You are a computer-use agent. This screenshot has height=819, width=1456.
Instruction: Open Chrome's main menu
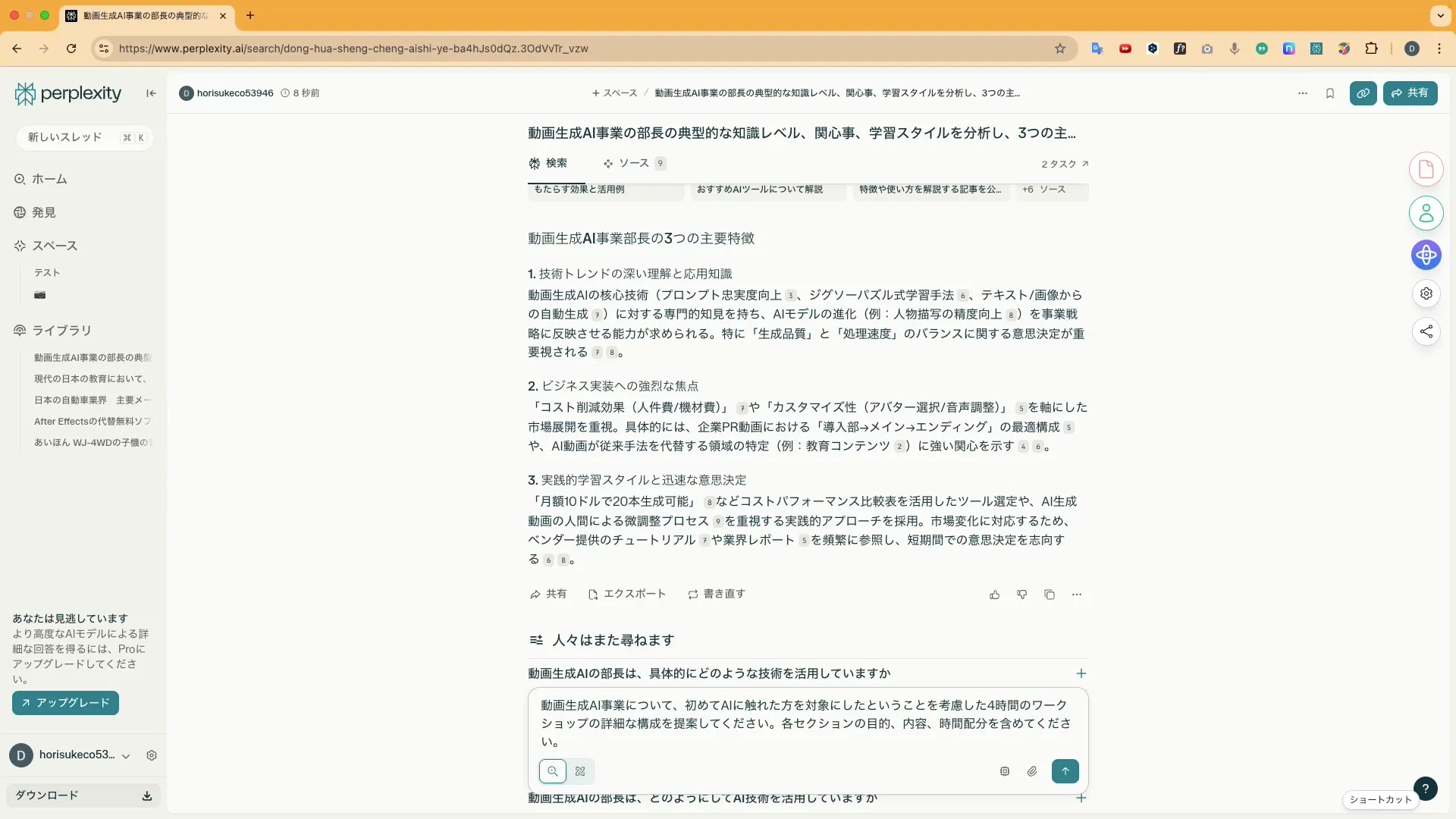(1439, 48)
